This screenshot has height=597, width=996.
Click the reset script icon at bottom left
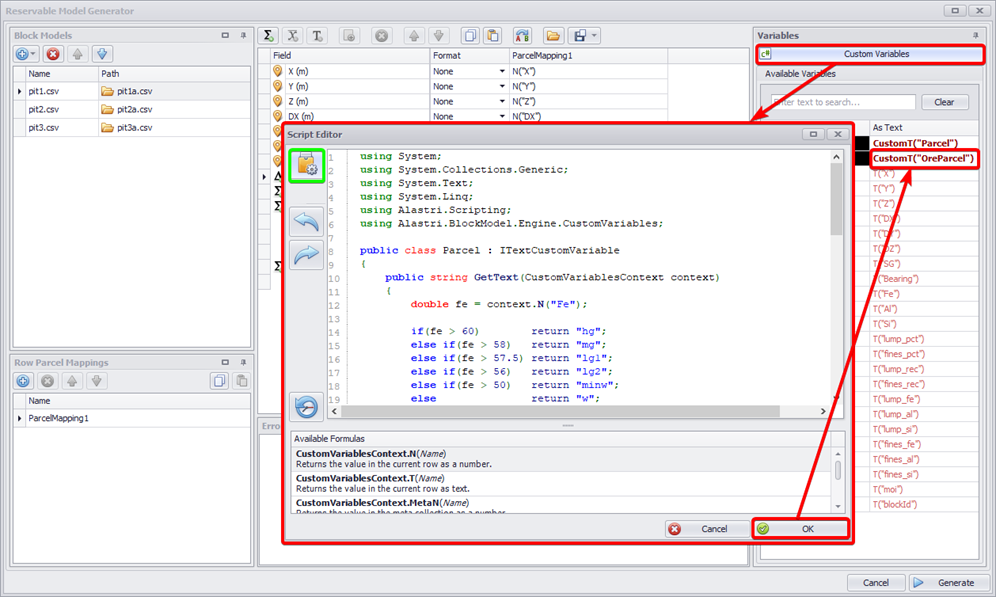click(306, 406)
